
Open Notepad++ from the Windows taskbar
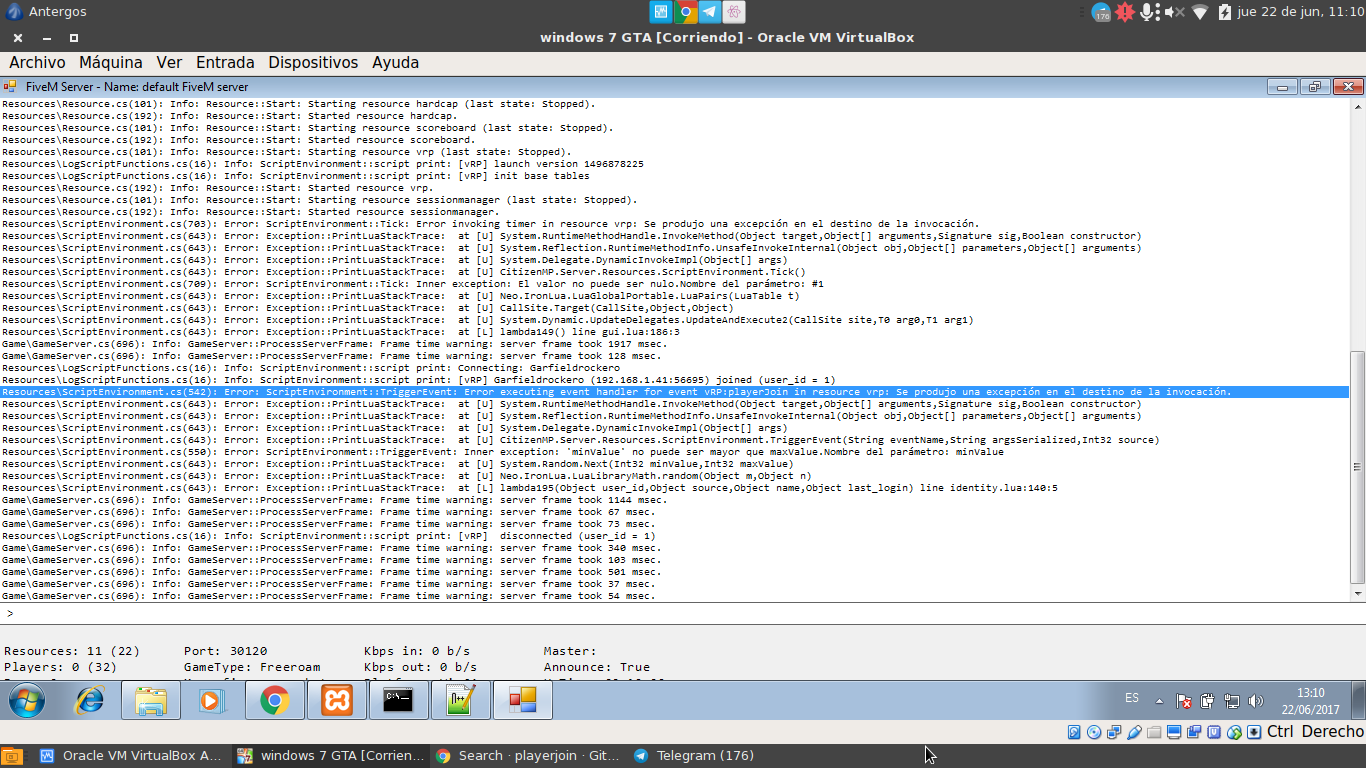click(x=461, y=701)
